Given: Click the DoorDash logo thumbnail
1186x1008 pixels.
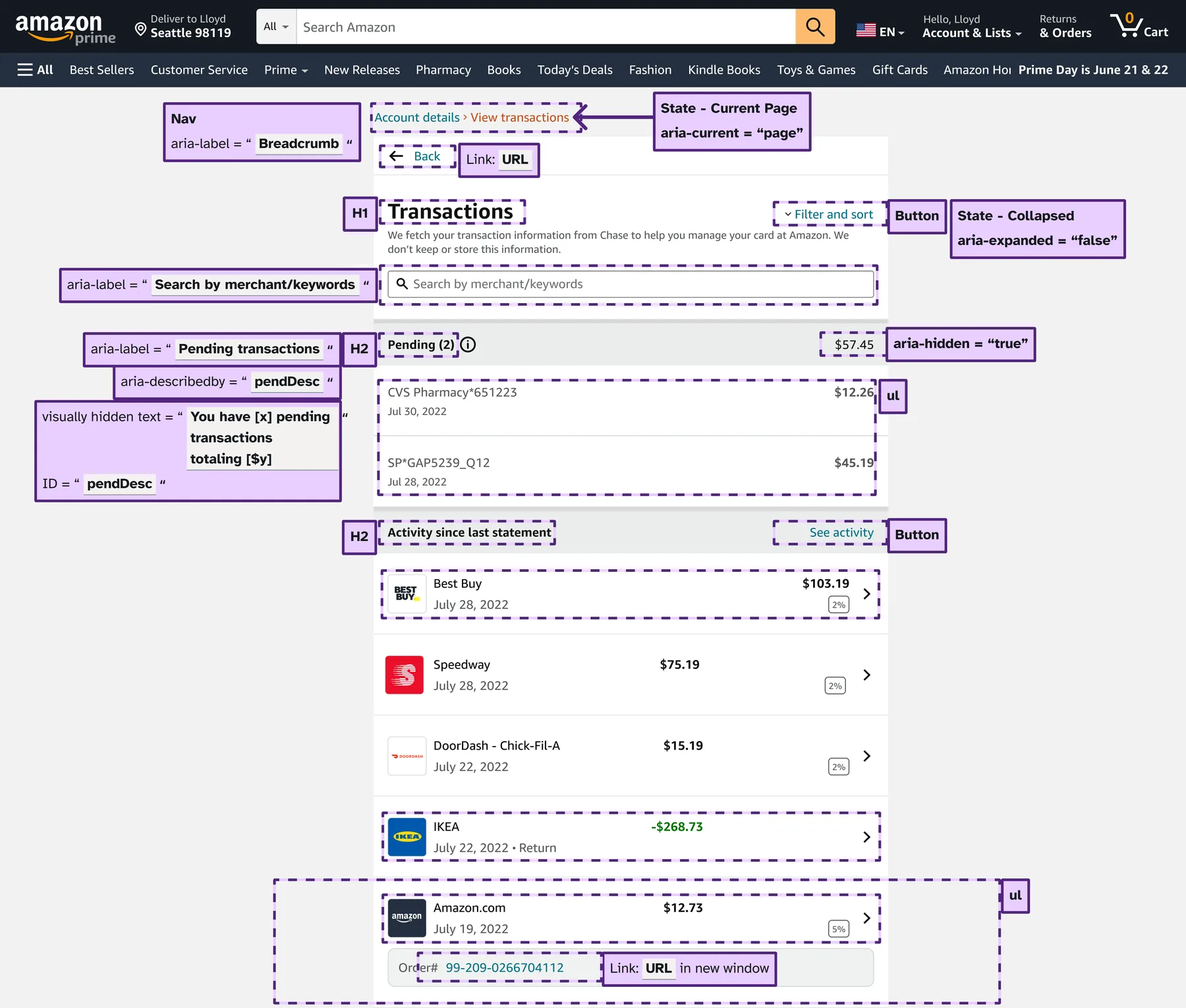Looking at the screenshot, I should pos(407,756).
